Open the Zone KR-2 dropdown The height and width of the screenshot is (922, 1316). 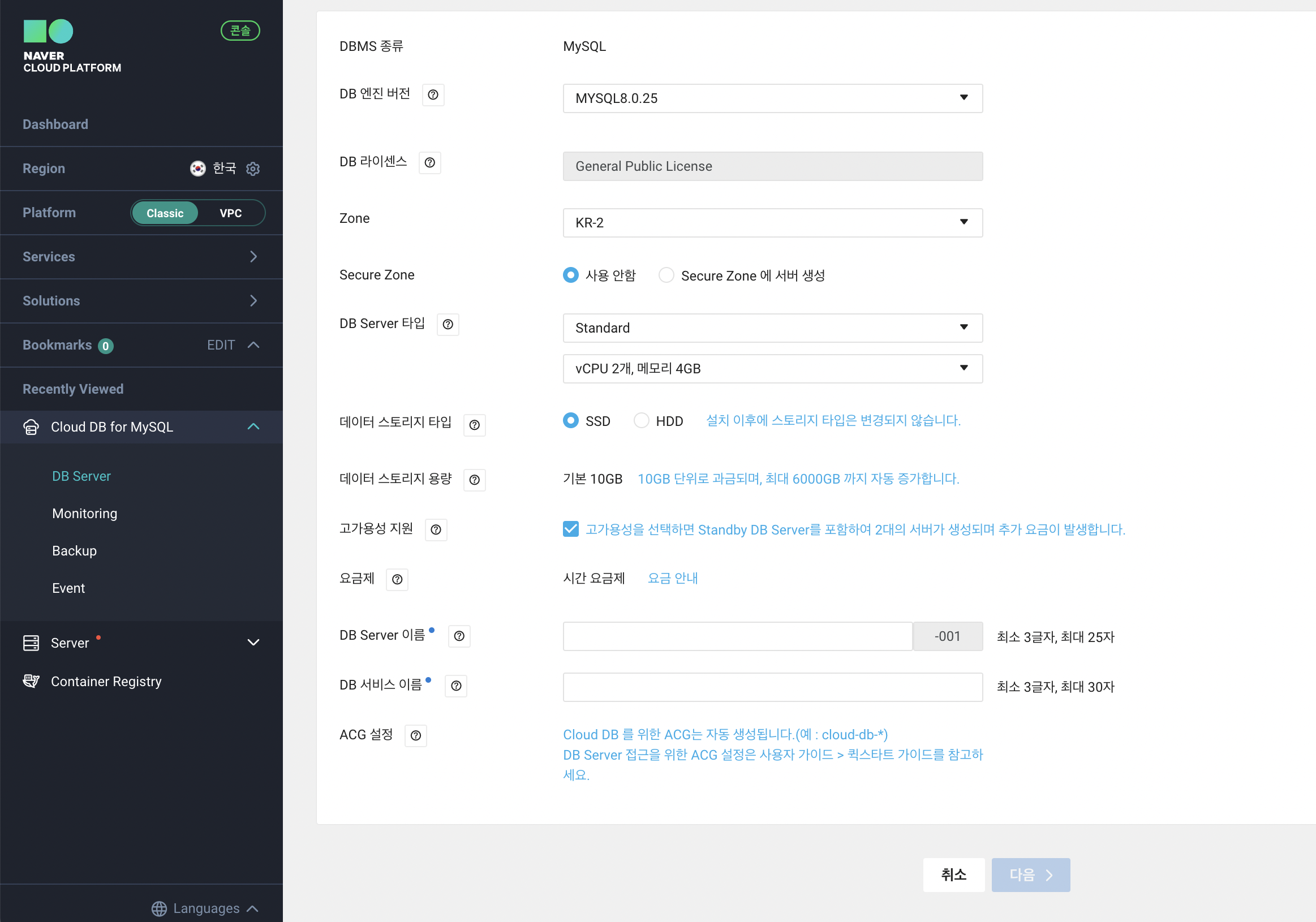(773, 222)
